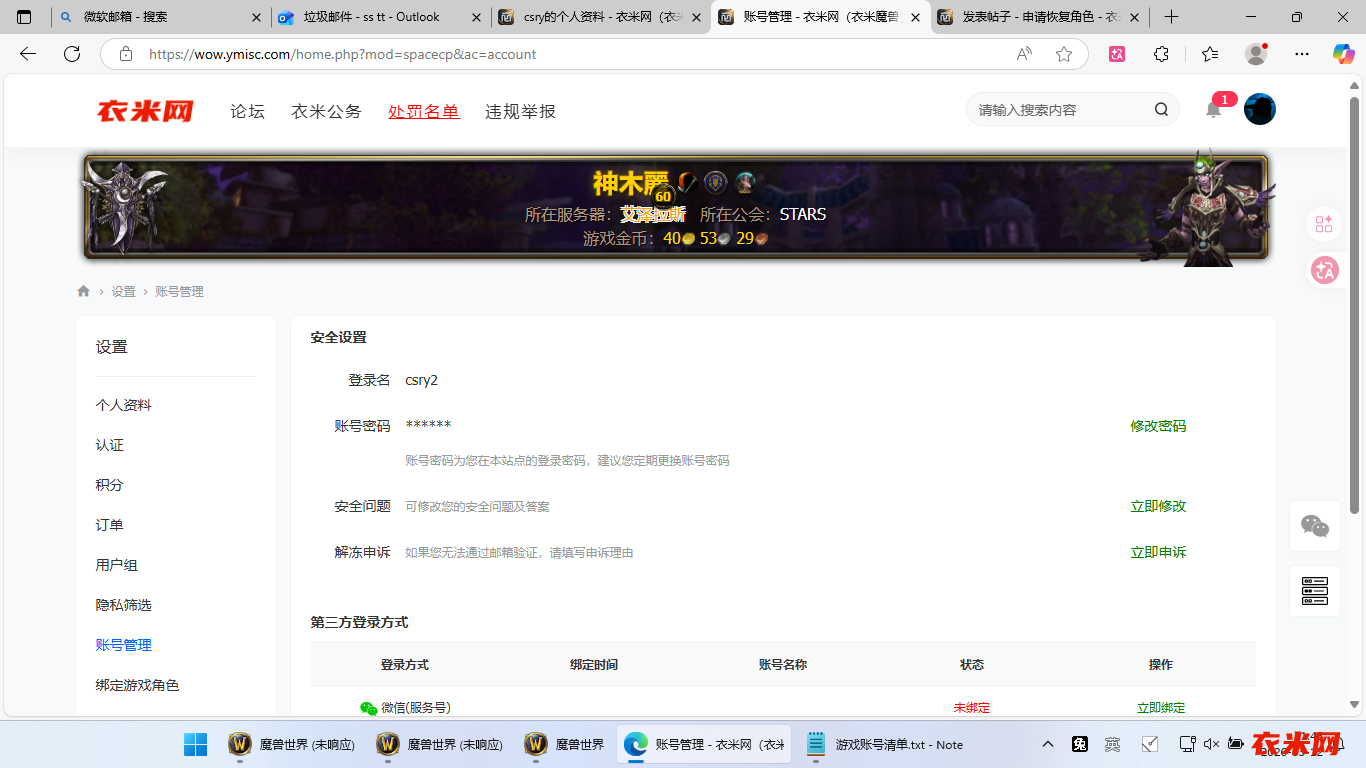Viewport: 1366px width, 768px height.
Task: Switch to 发表帖子 - 申请恢复角色 tab
Action: 1038,17
